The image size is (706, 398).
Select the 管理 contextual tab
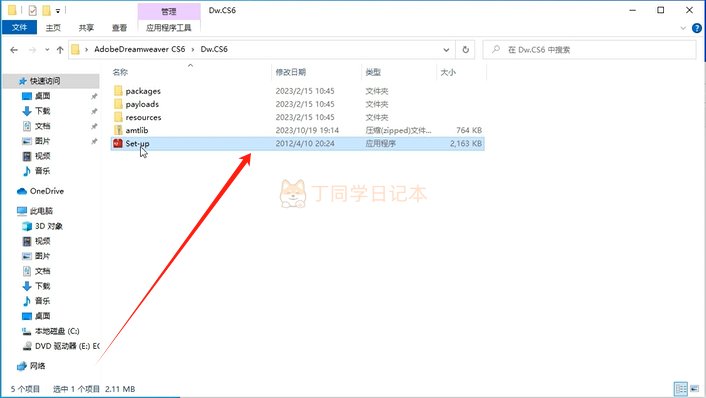tap(169, 11)
